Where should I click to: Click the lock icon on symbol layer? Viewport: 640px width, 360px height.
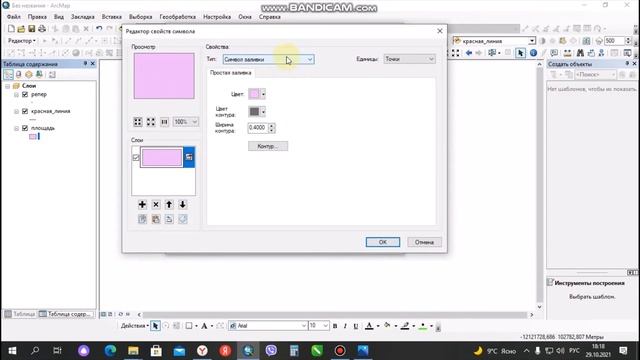(x=189, y=157)
